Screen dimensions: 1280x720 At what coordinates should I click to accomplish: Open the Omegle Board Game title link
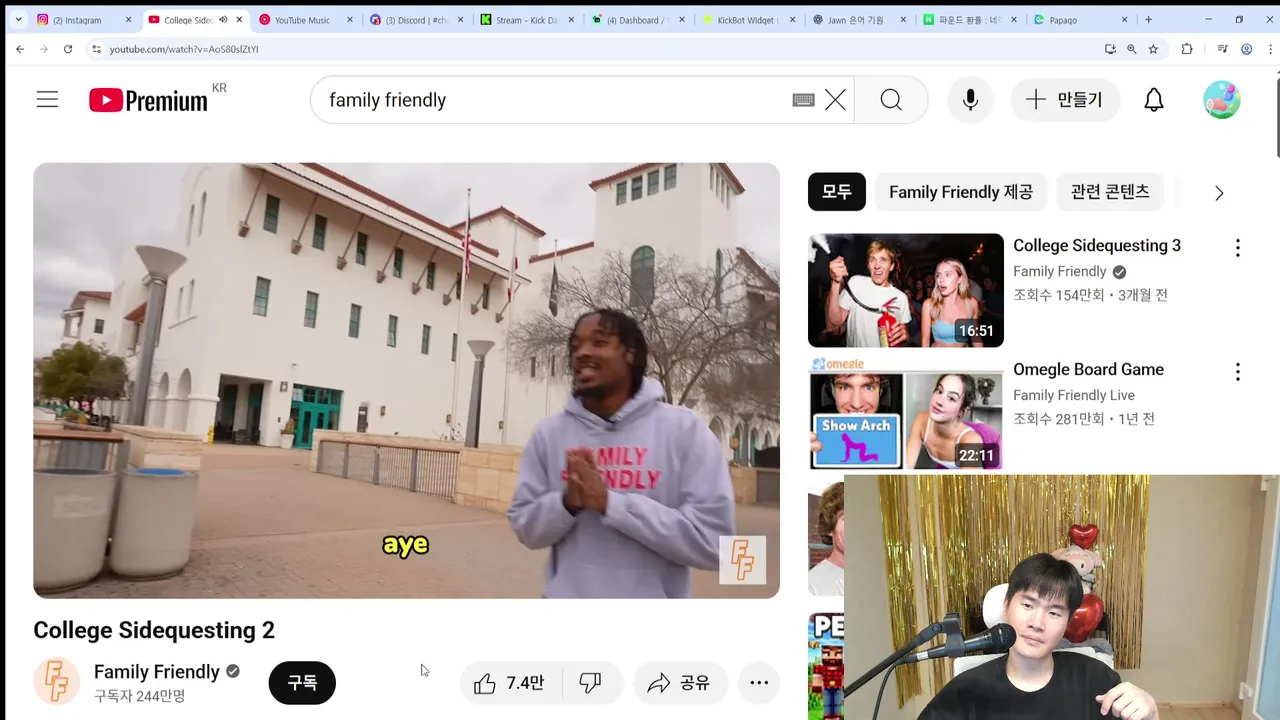pos(1088,370)
